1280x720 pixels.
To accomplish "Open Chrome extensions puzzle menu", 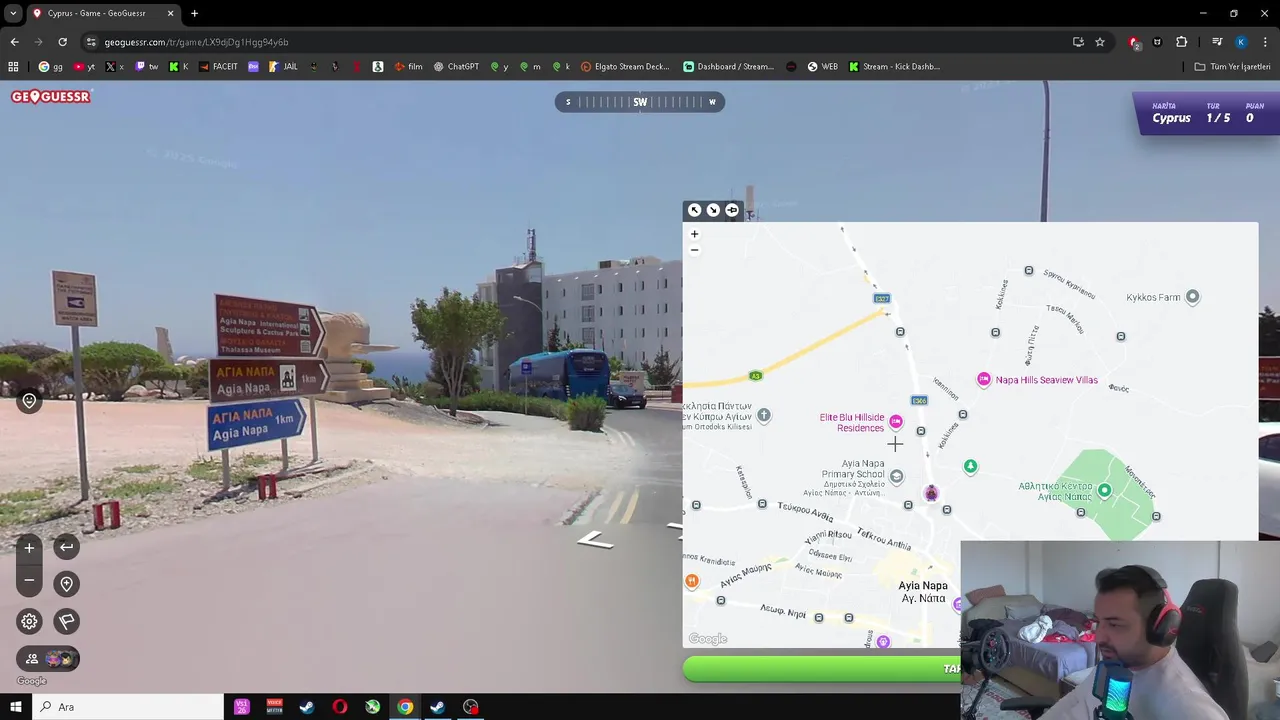I will click(1181, 42).
